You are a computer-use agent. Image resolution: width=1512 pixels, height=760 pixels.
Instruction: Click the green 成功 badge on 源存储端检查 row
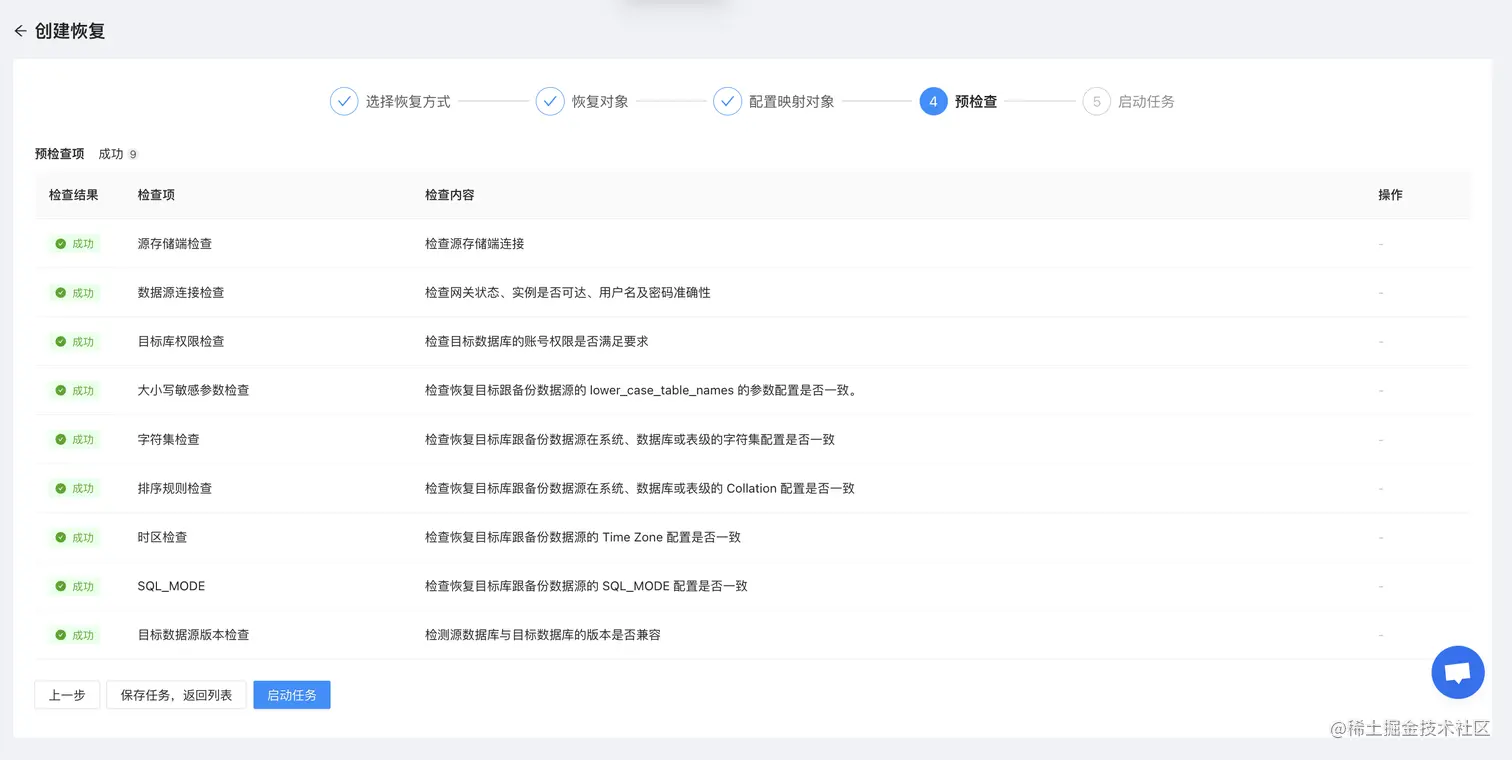74,243
